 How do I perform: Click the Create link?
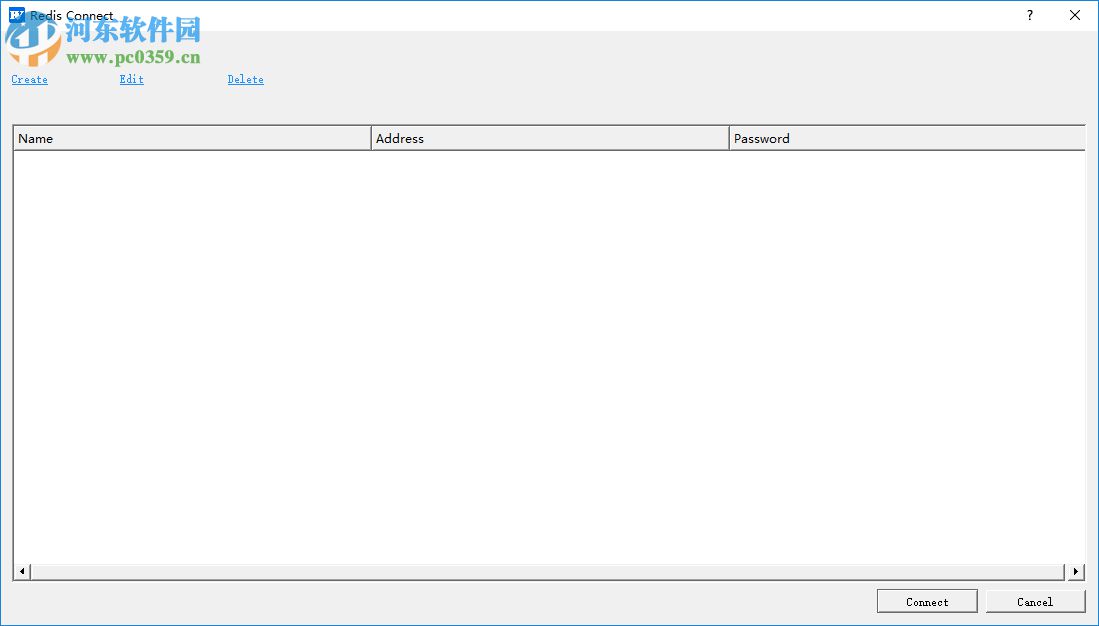coord(29,79)
